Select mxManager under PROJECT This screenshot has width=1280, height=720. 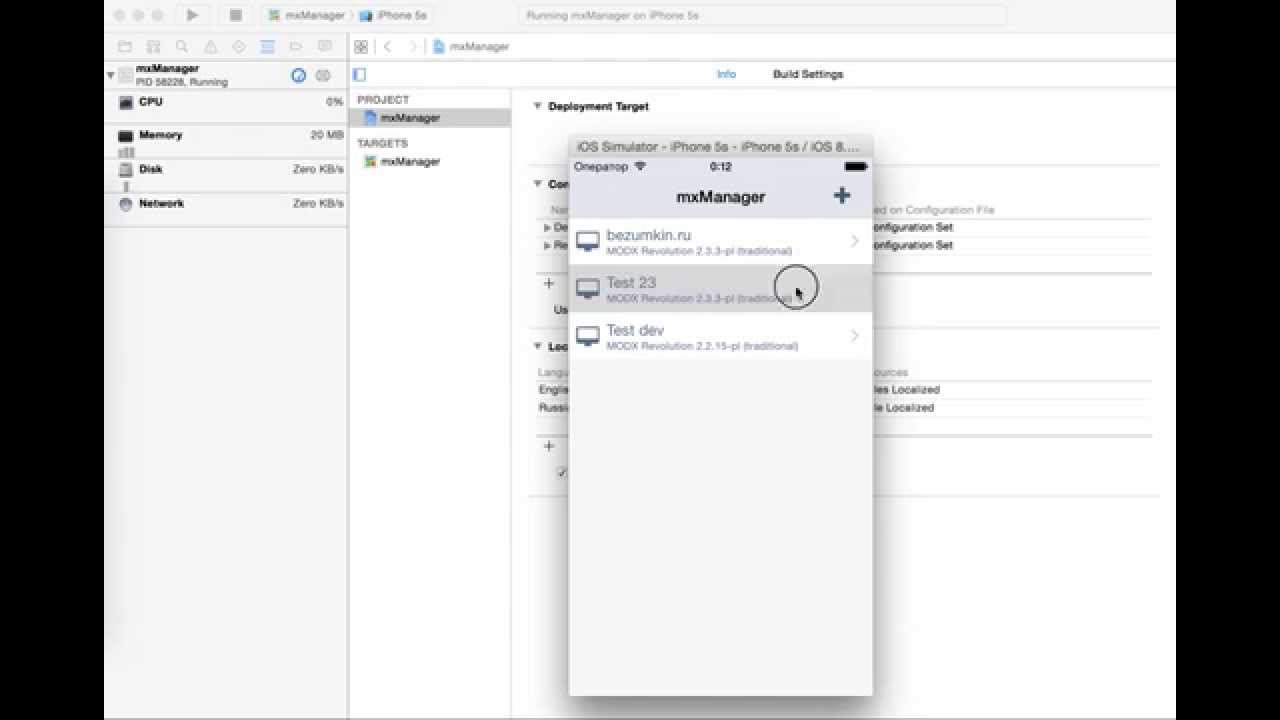[431, 118]
